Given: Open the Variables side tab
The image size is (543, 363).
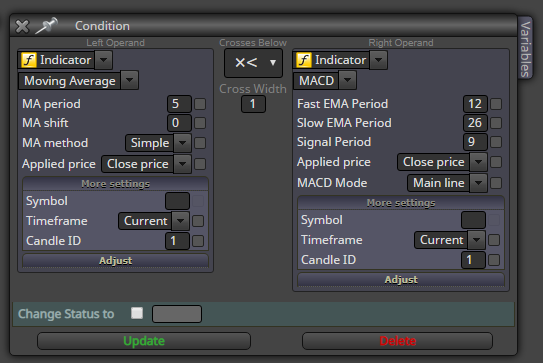Looking at the screenshot, I should 525,48.
